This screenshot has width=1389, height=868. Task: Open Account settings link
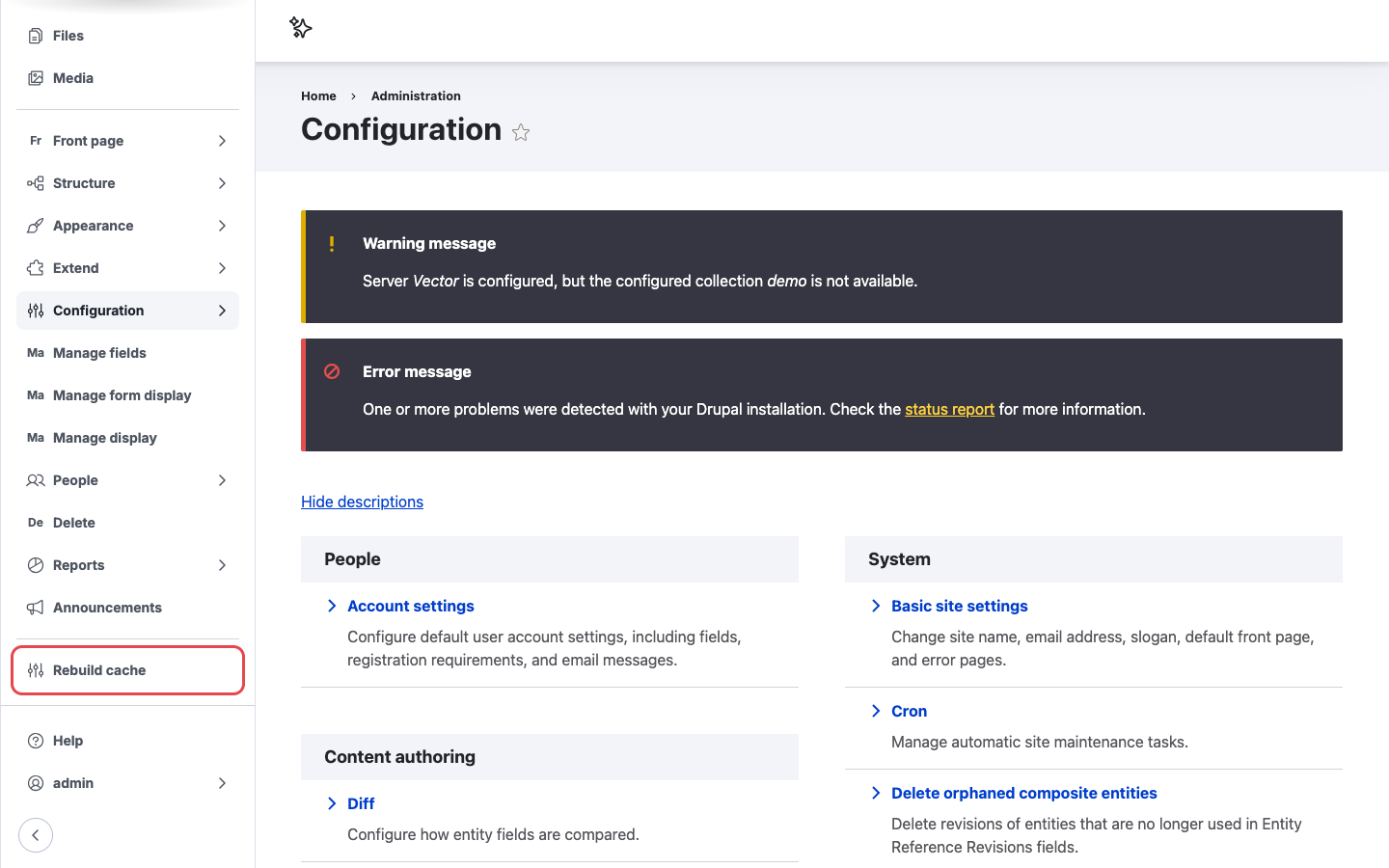[411, 606]
